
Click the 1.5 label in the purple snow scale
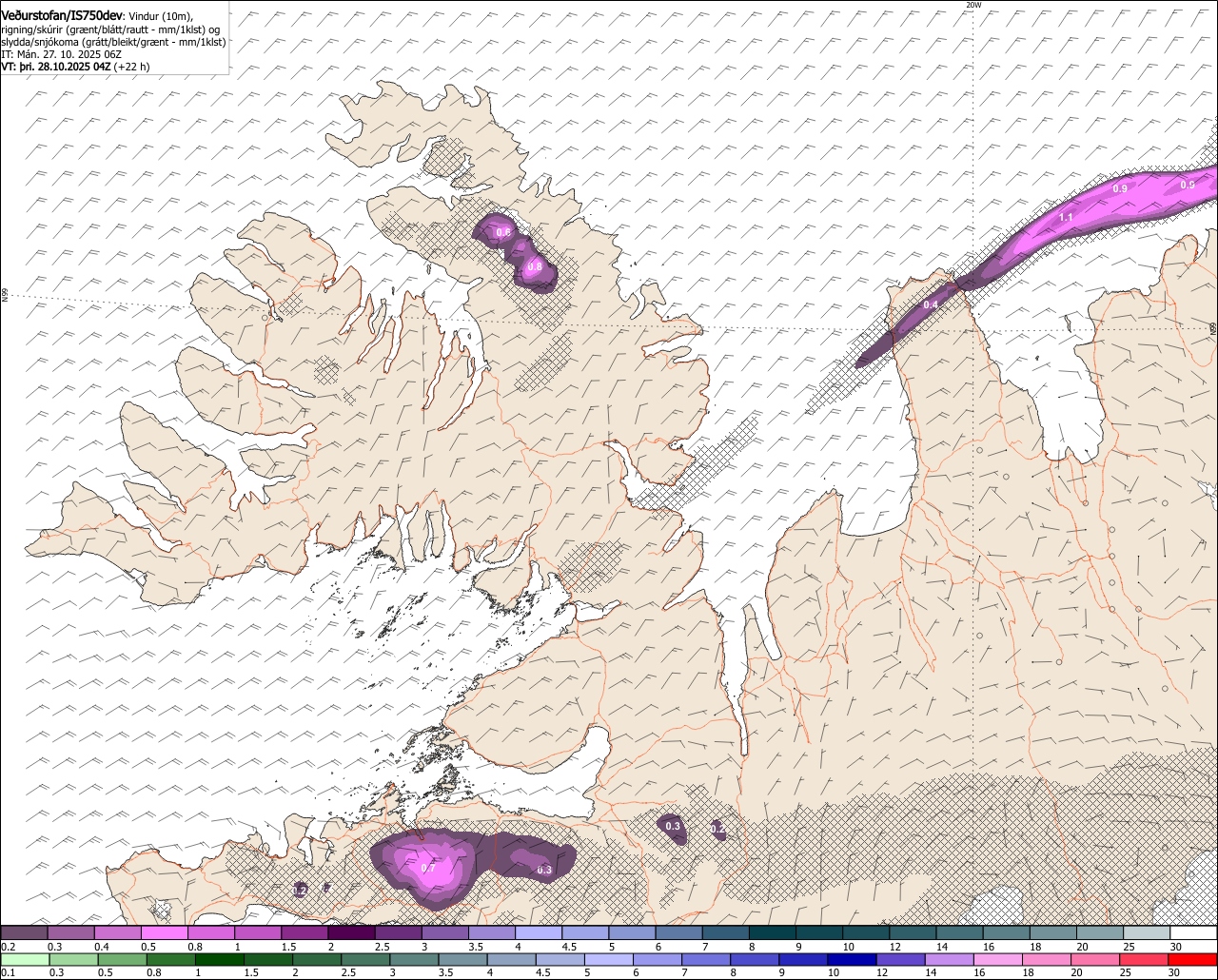(x=289, y=947)
